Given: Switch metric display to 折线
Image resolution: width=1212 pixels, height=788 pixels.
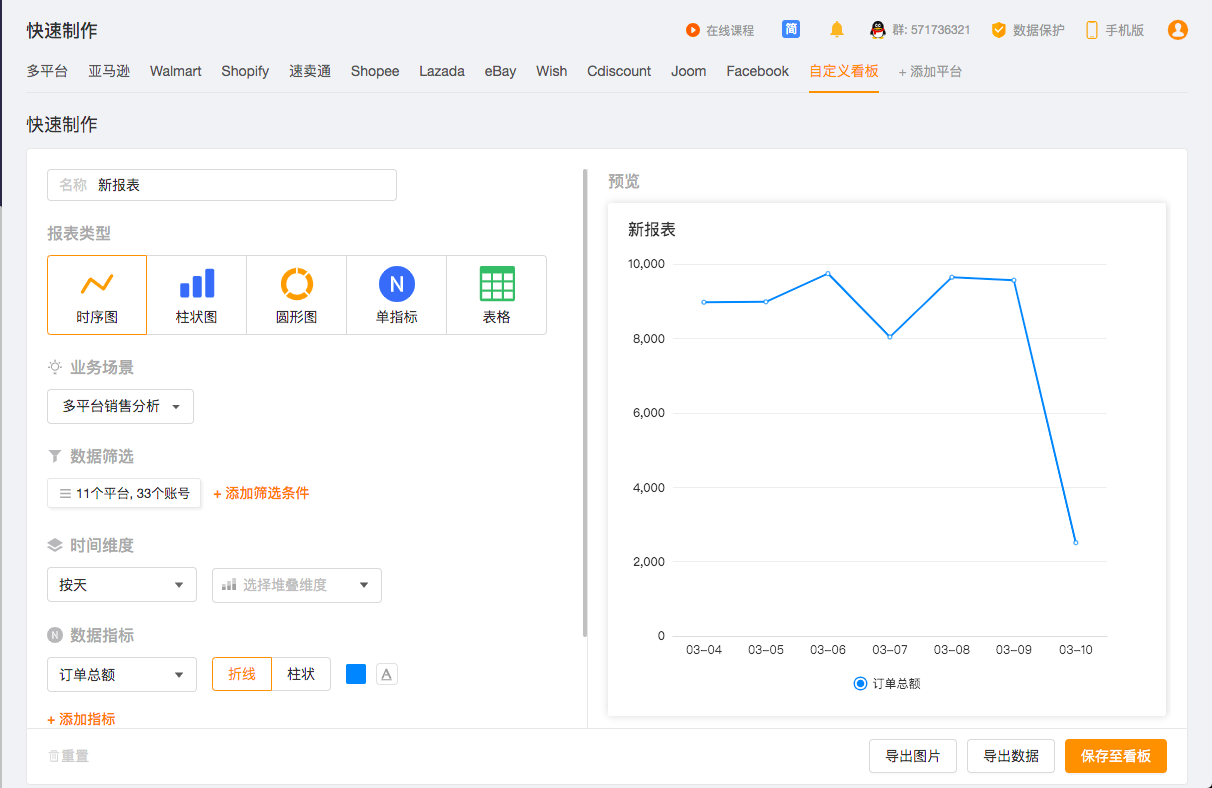Looking at the screenshot, I should (x=242, y=674).
